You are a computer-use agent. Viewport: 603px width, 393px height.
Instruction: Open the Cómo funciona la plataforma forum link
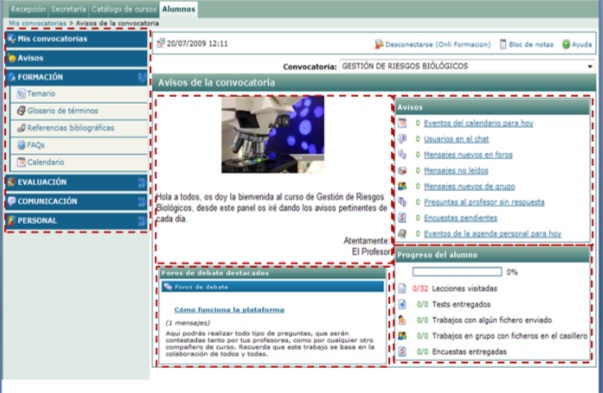[229, 310]
